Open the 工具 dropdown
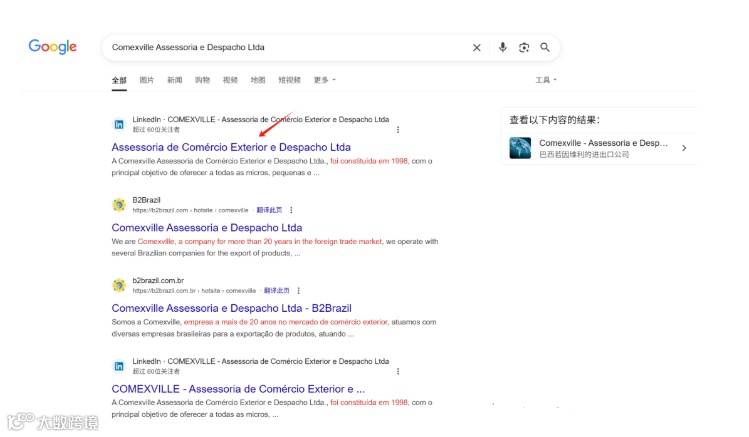Screen dimensions: 749x437 pyautogui.click(x=546, y=80)
